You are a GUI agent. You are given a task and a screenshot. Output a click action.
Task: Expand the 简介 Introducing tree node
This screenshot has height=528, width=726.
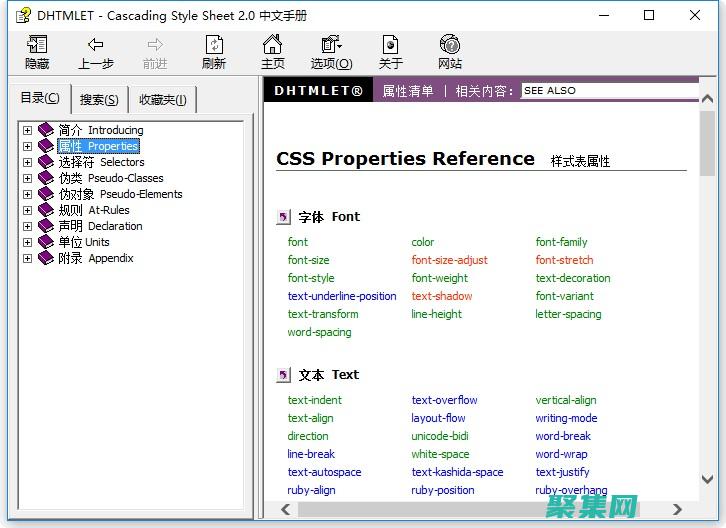[28, 130]
